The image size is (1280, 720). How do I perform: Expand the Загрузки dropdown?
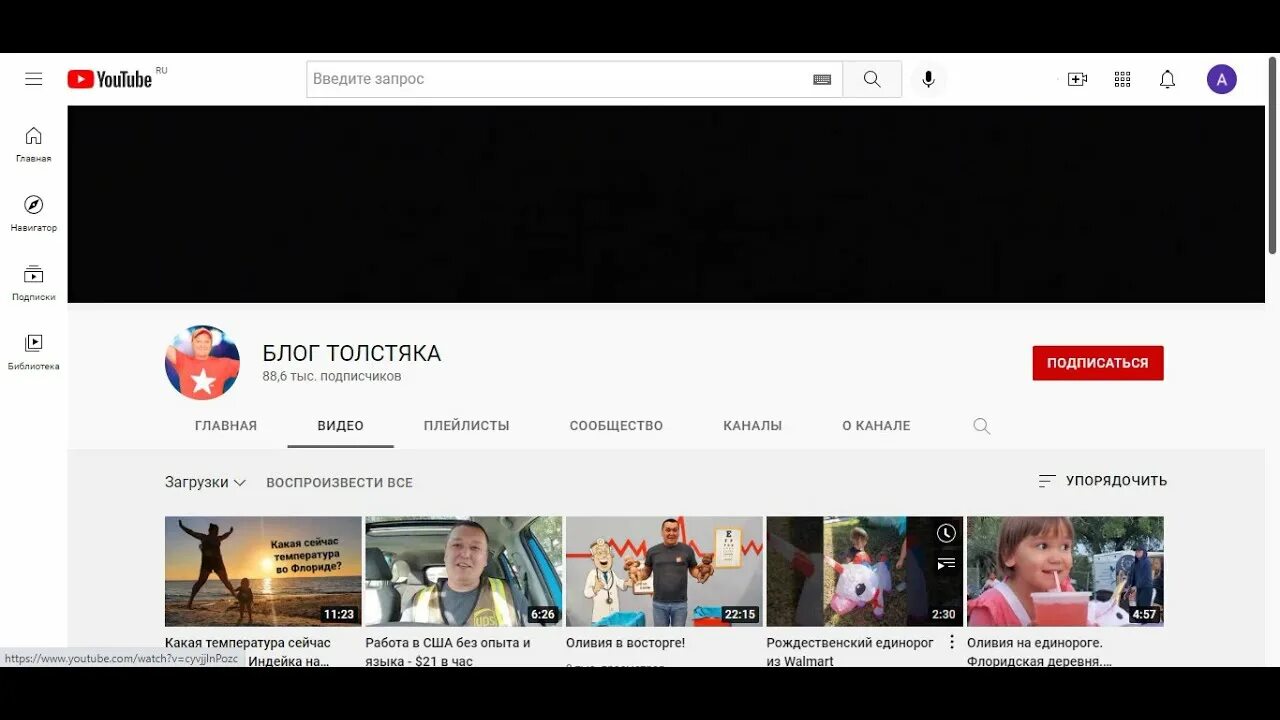pyautogui.click(x=205, y=482)
